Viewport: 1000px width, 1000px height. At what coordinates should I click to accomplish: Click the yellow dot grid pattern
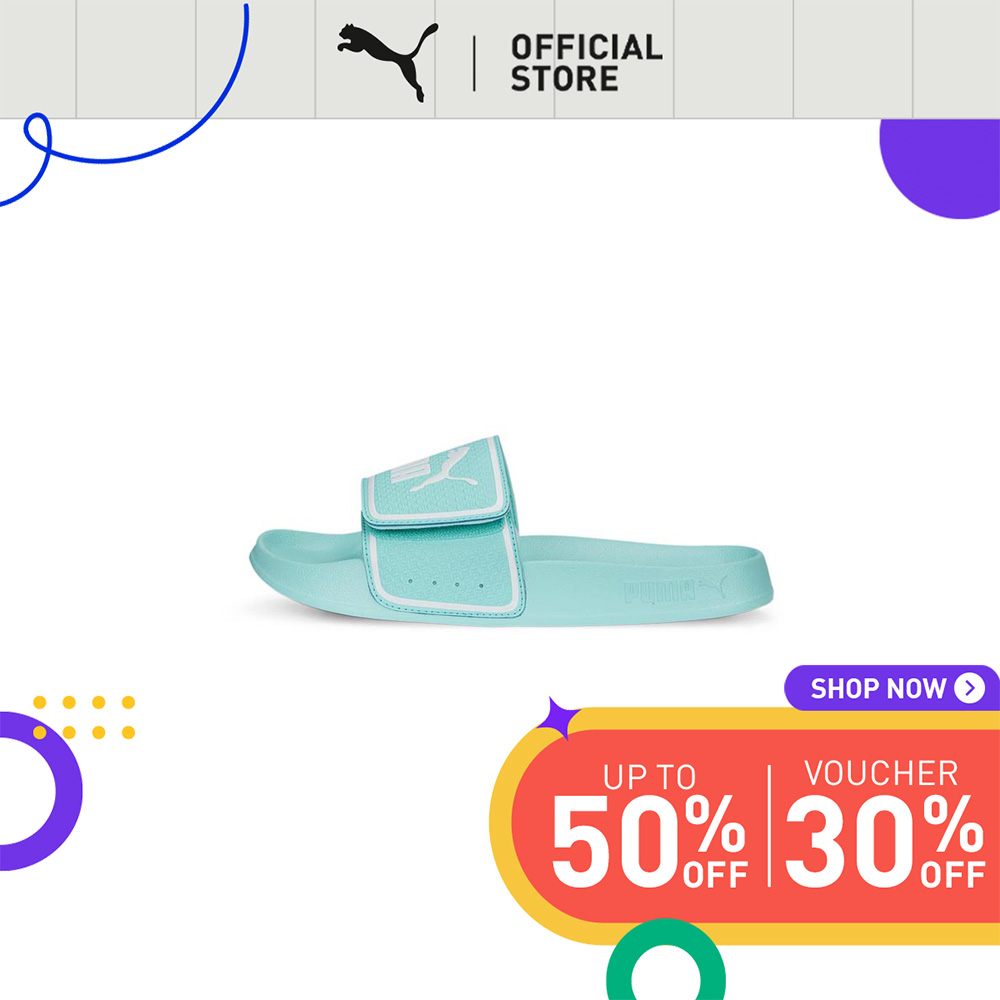(x=84, y=717)
